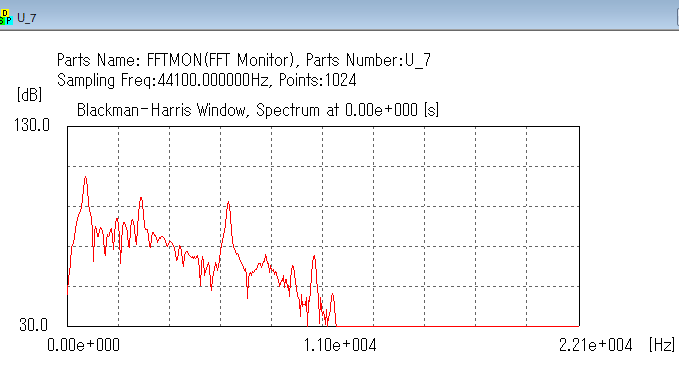
Task: Click the 'Spectrum at 0.00e+000 [s]' text
Action: click(x=347, y=110)
